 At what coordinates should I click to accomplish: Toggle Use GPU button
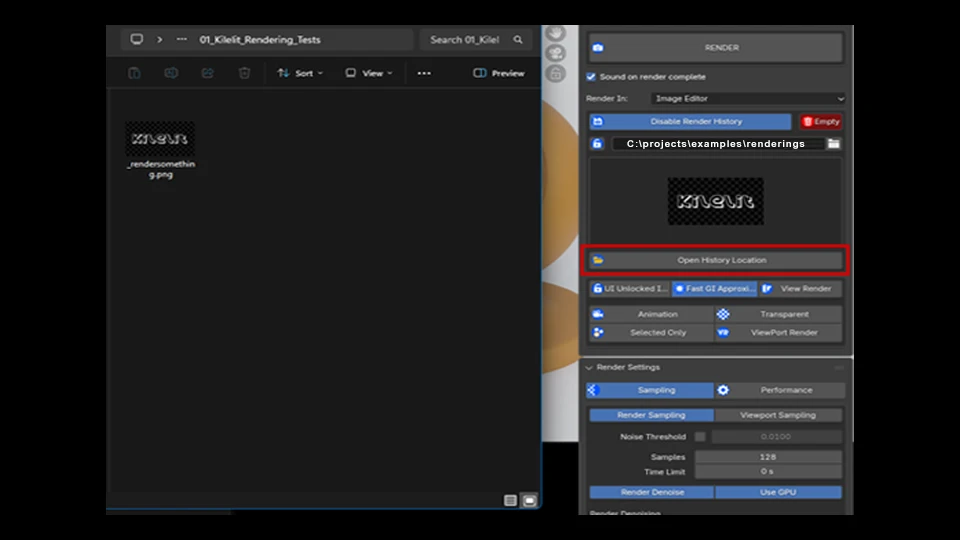pos(778,492)
